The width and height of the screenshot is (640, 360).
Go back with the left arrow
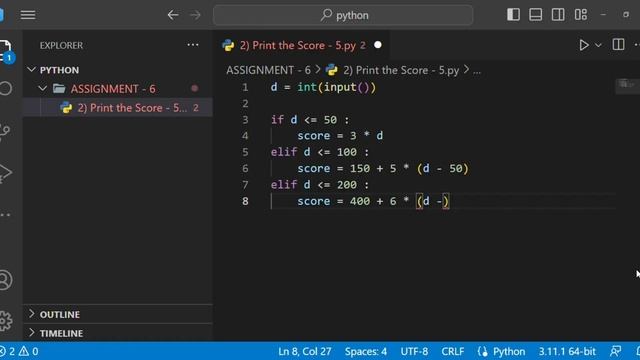click(173, 15)
